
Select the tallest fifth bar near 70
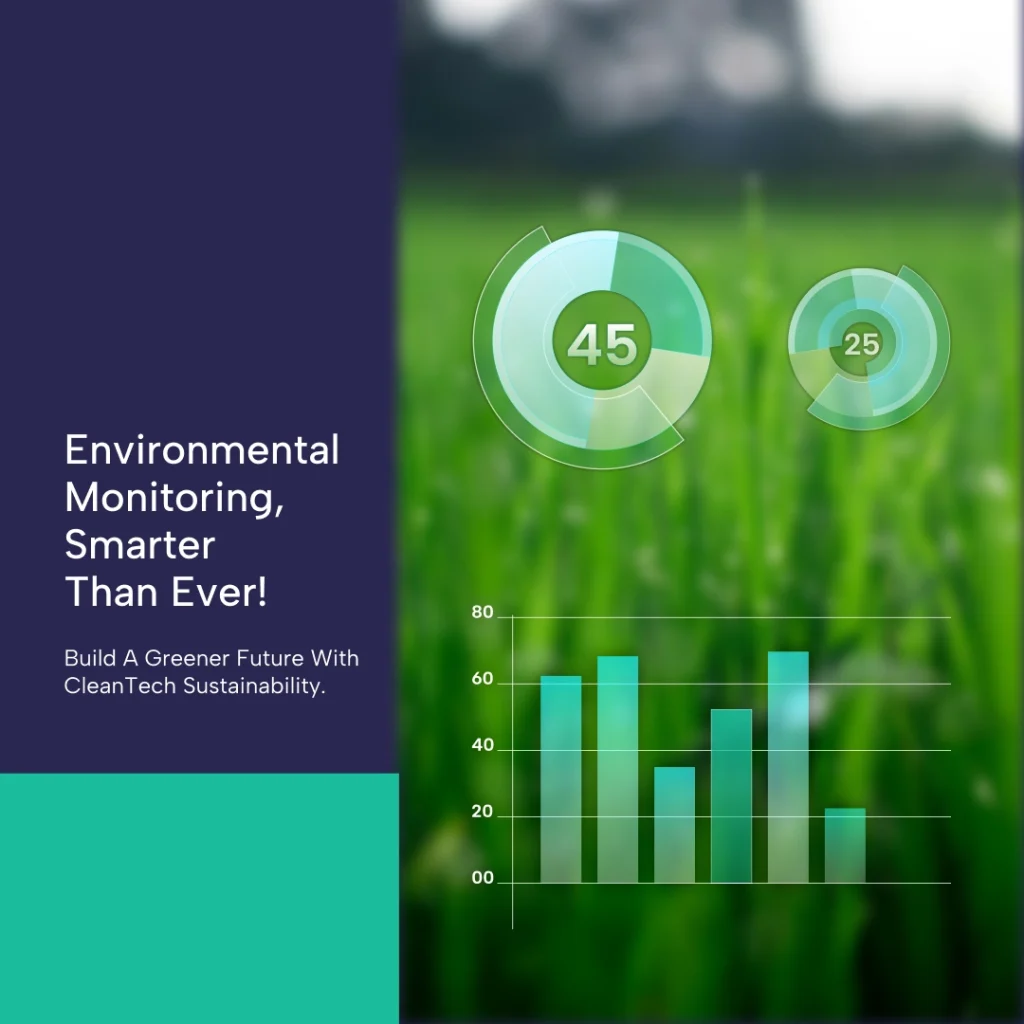point(788,767)
